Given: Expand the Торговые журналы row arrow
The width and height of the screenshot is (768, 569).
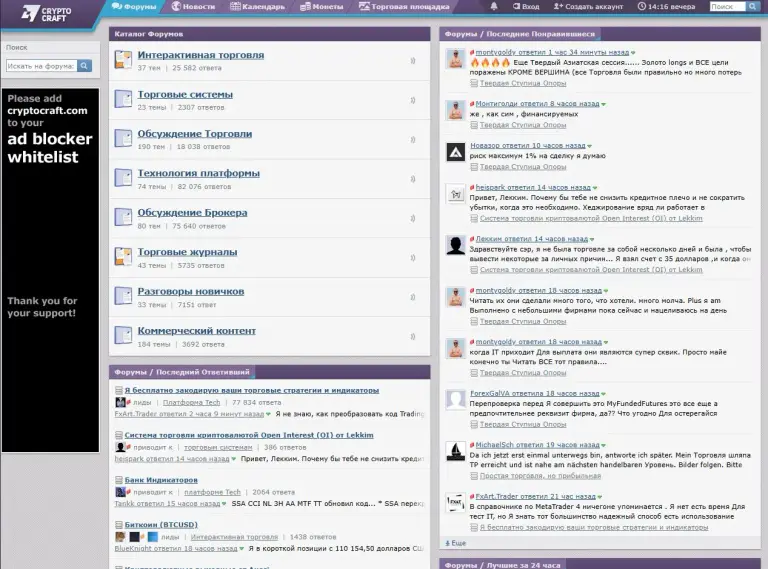Looking at the screenshot, I should tap(413, 258).
